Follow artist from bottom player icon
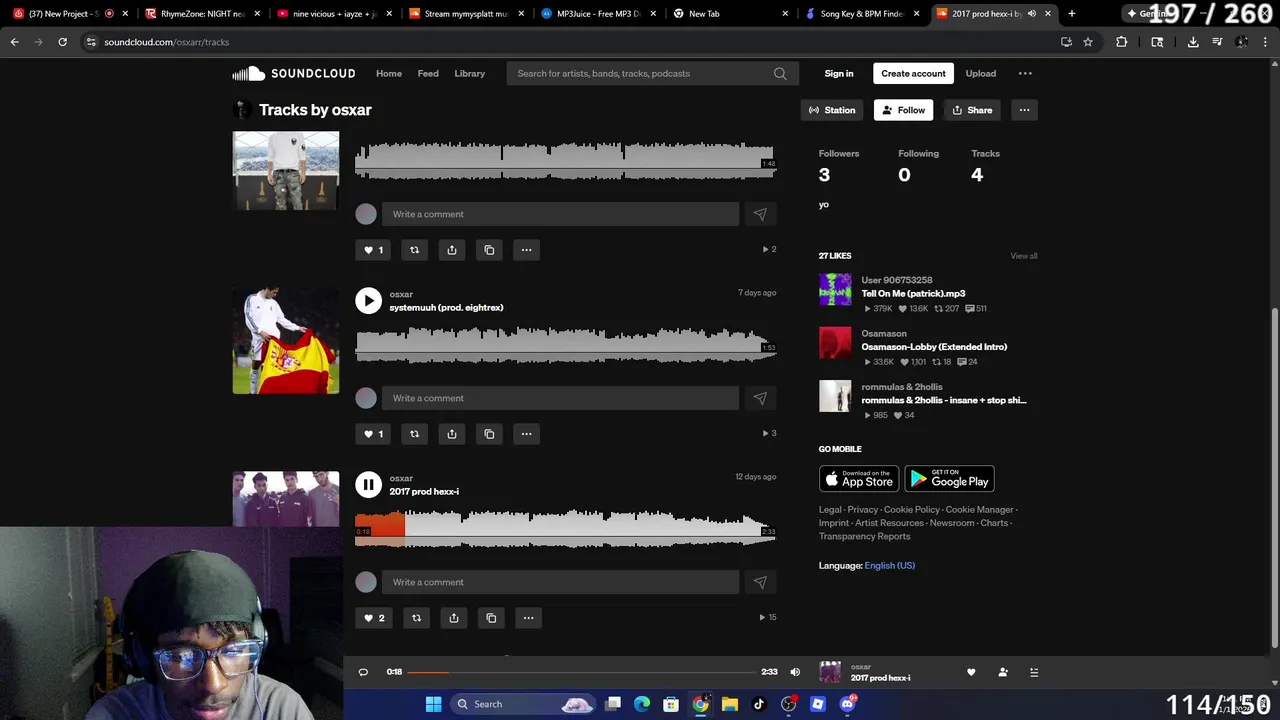Screen dimensions: 1280x720 [1003, 672]
